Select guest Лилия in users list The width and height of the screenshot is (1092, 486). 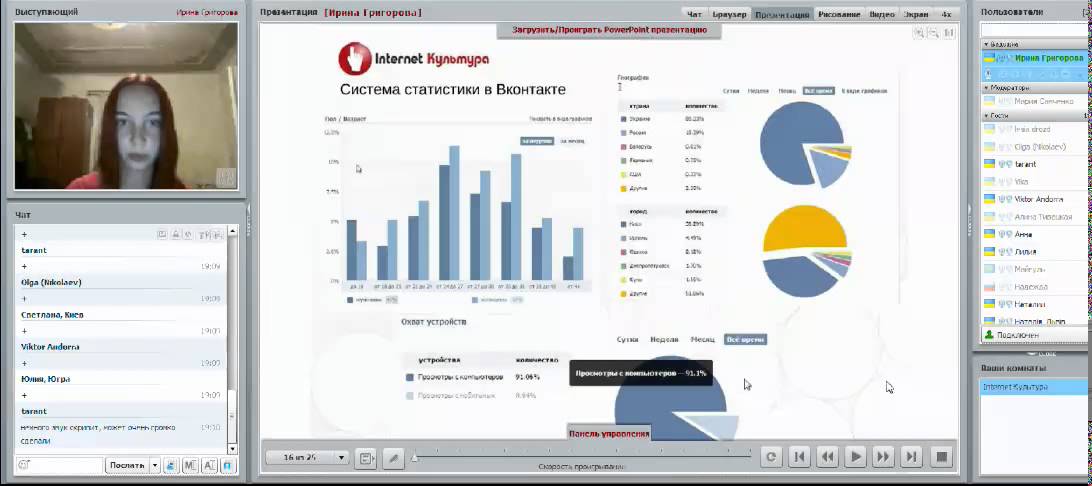[x=1034, y=252]
